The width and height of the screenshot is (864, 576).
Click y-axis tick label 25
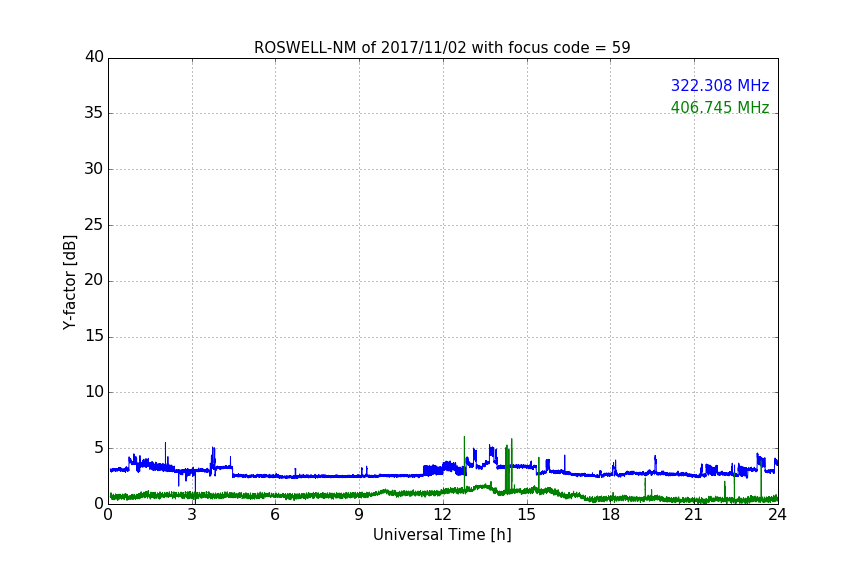pyautogui.click(x=94, y=224)
